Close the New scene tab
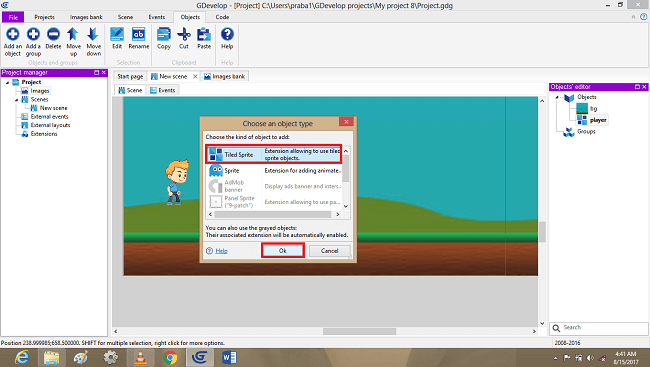Image resolution: width=650 pixels, height=367 pixels. (195, 76)
